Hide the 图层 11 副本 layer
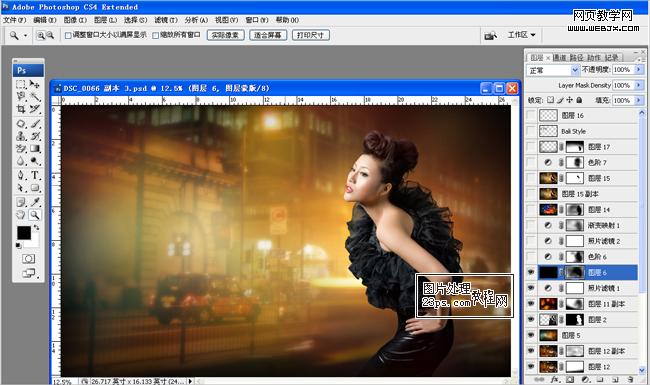 pos(531,304)
